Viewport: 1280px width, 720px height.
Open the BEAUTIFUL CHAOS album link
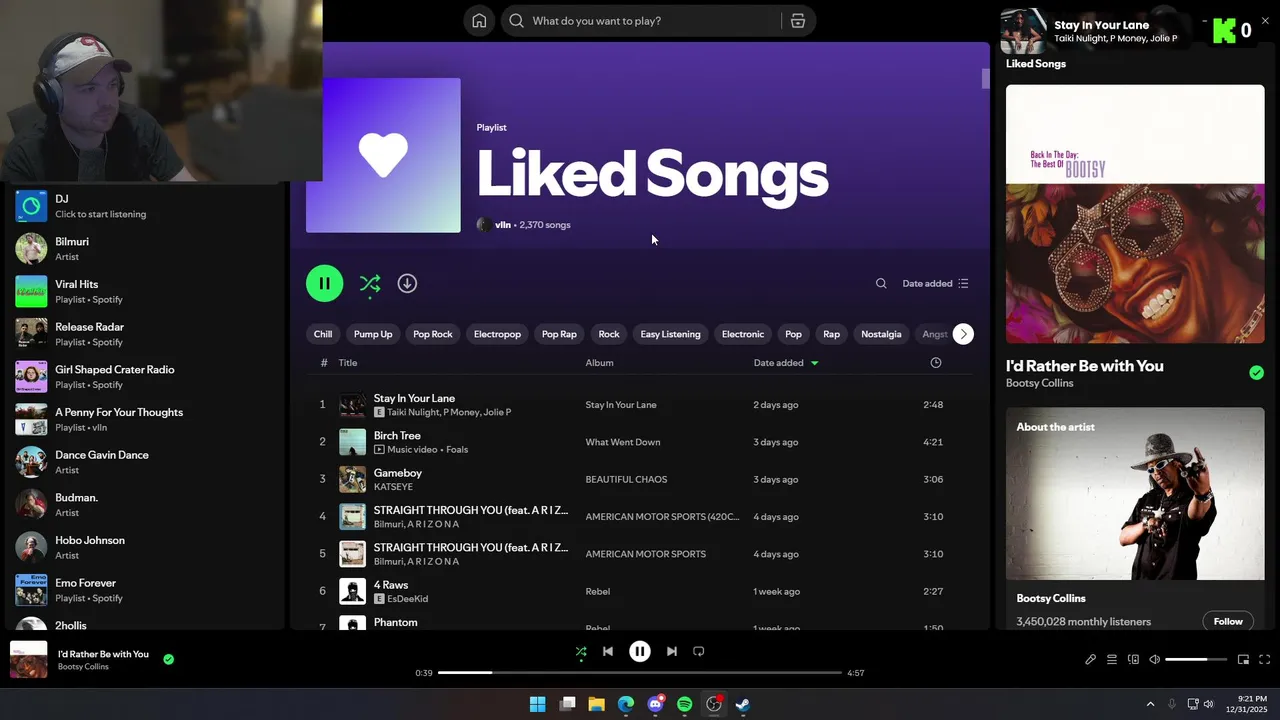tap(626, 479)
